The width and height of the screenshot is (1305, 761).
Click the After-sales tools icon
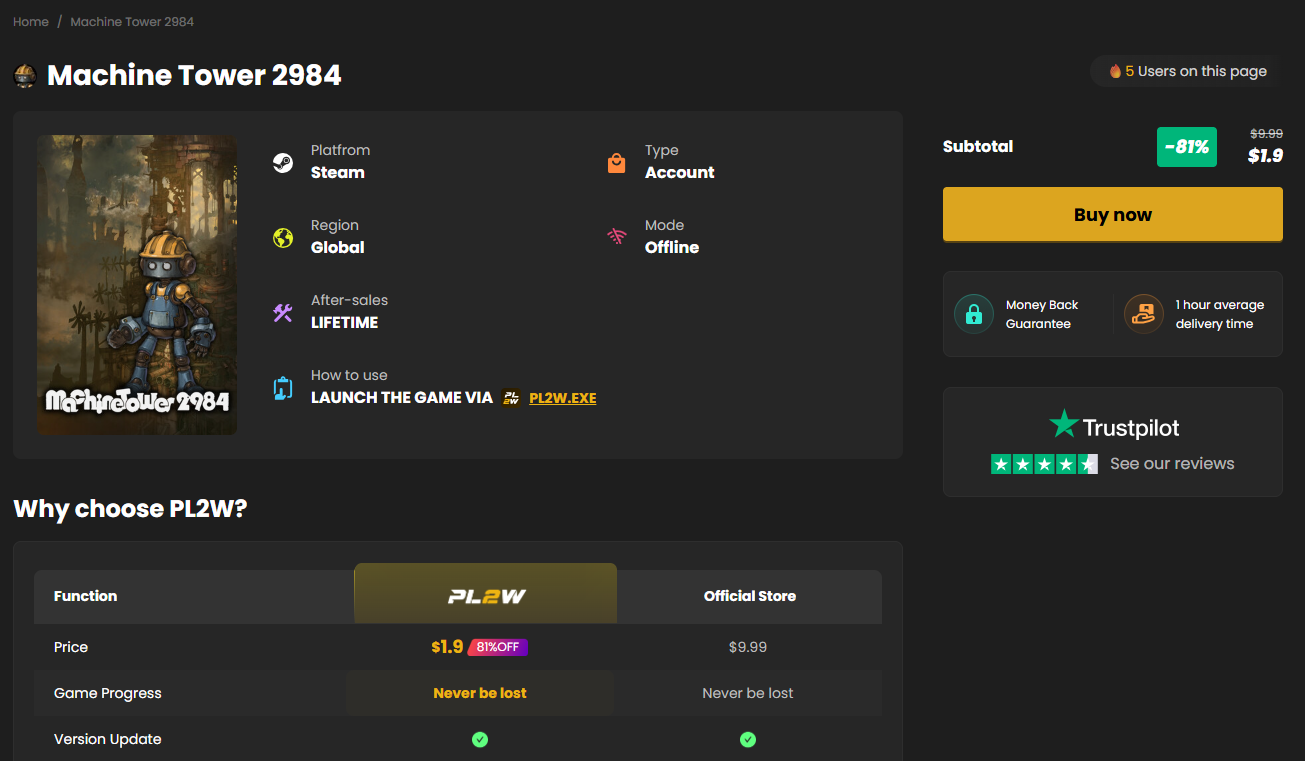(x=283, y=313)
